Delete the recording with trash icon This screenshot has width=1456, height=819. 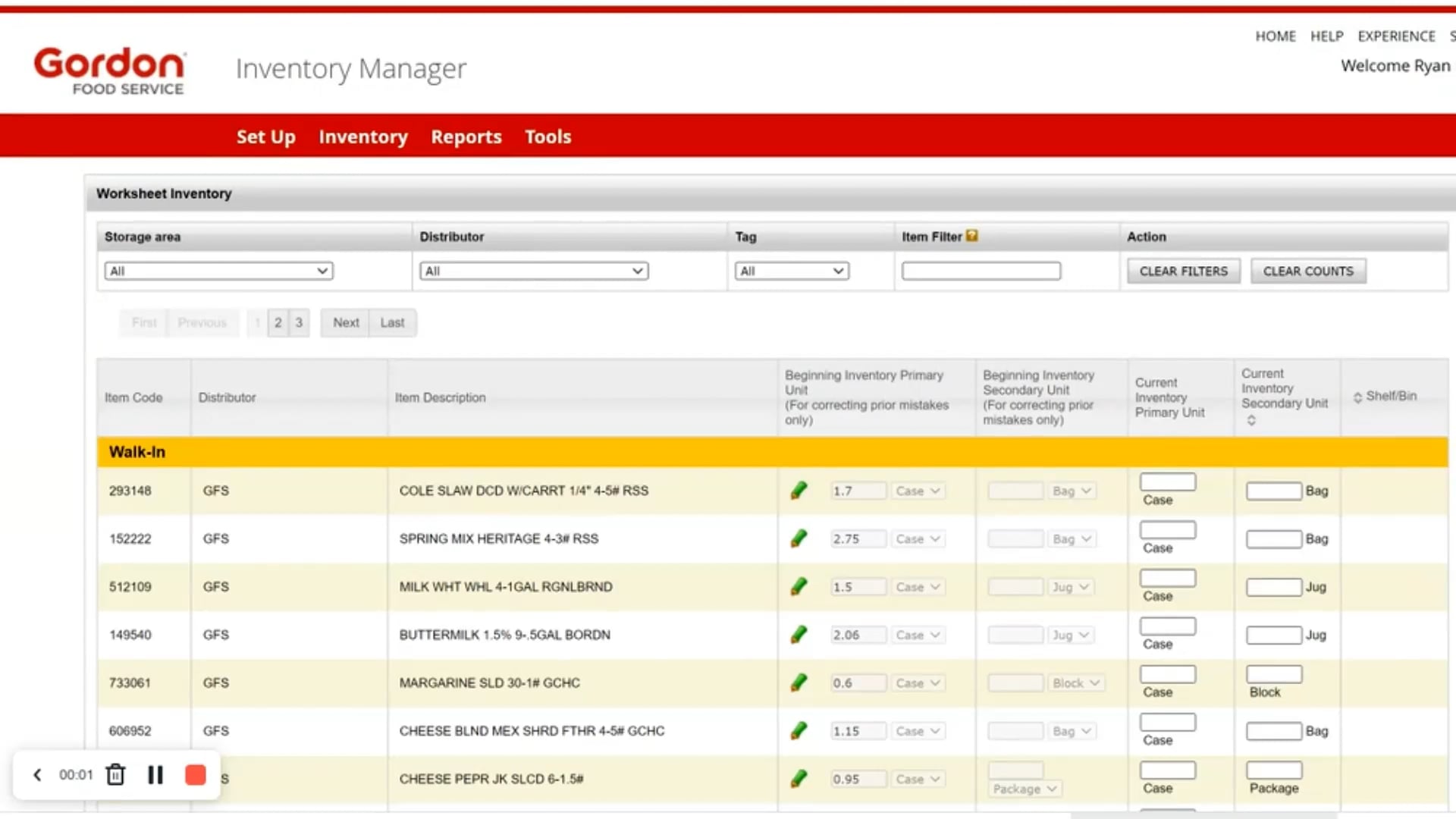115,774
